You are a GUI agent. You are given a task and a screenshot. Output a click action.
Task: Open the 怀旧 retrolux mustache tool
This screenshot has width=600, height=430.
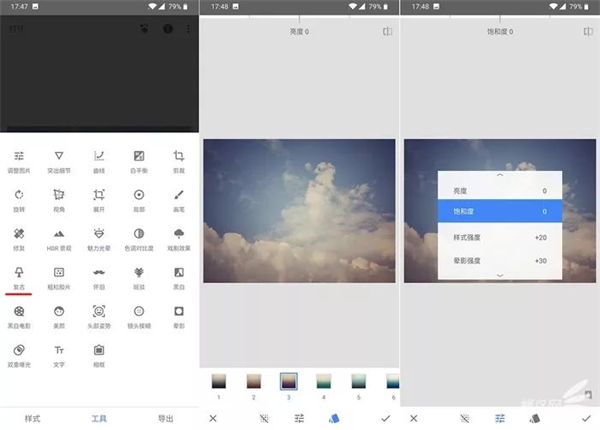coord(99,279)
